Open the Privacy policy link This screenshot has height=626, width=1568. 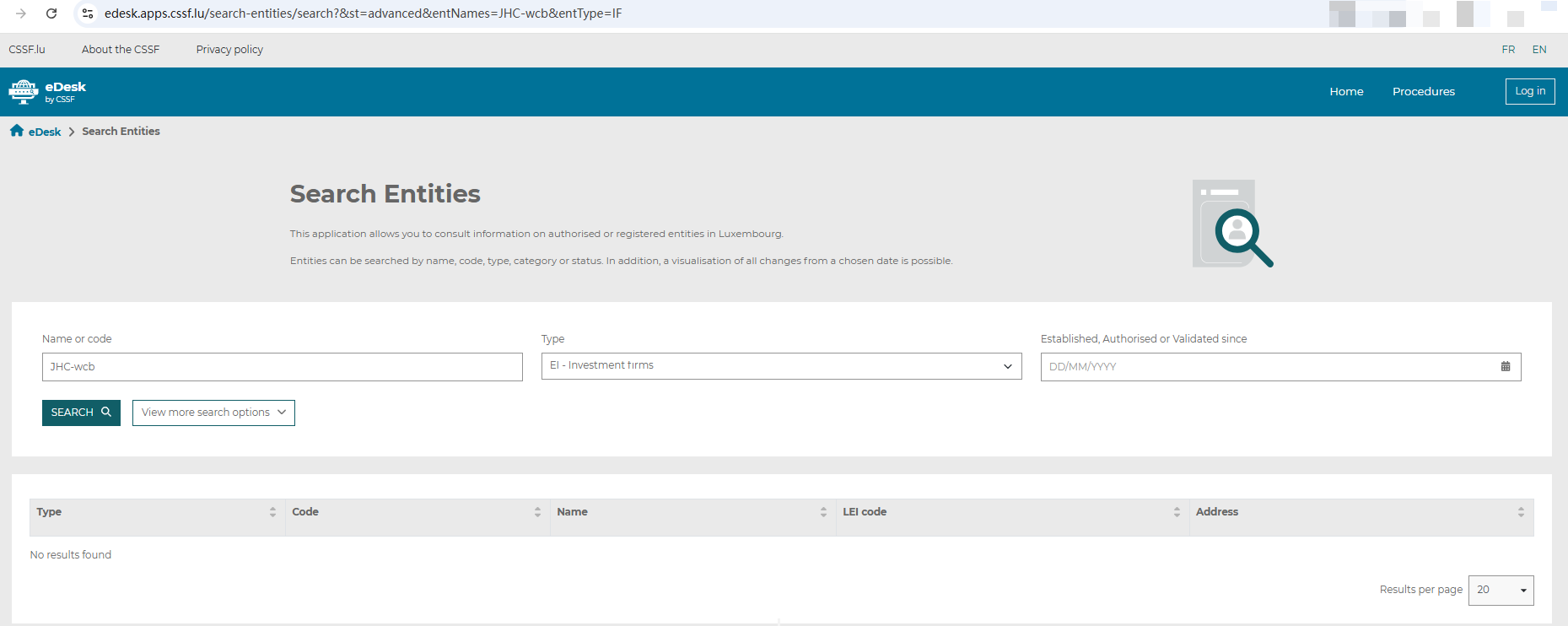click(229, 50)
